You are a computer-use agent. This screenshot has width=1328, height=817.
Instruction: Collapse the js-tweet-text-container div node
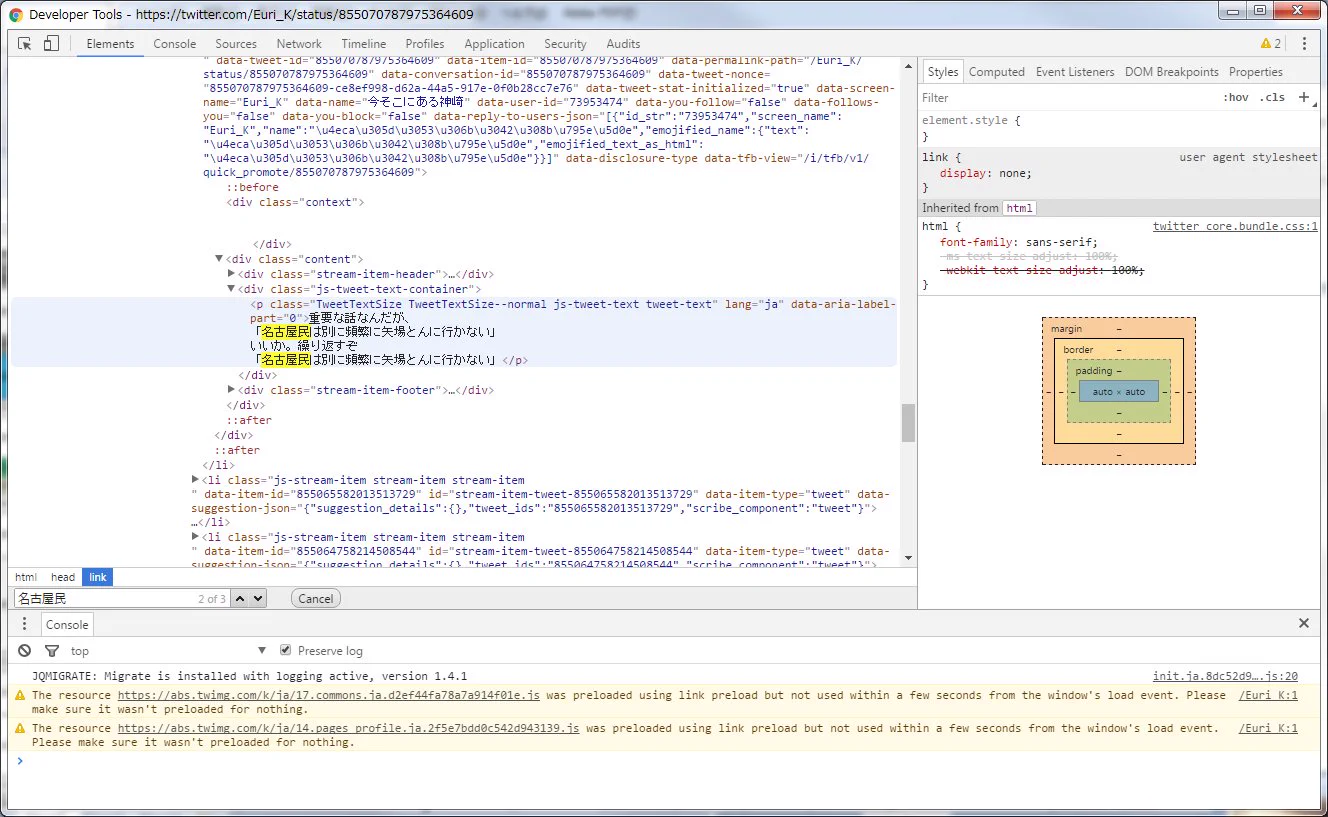click(232, 289)
